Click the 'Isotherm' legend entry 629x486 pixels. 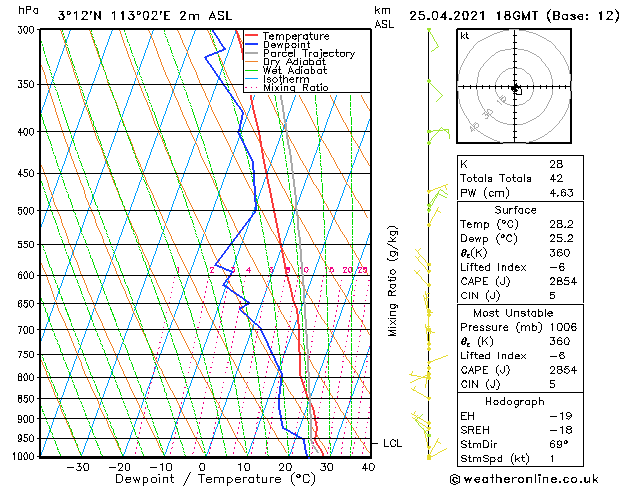tap(286, 79)
